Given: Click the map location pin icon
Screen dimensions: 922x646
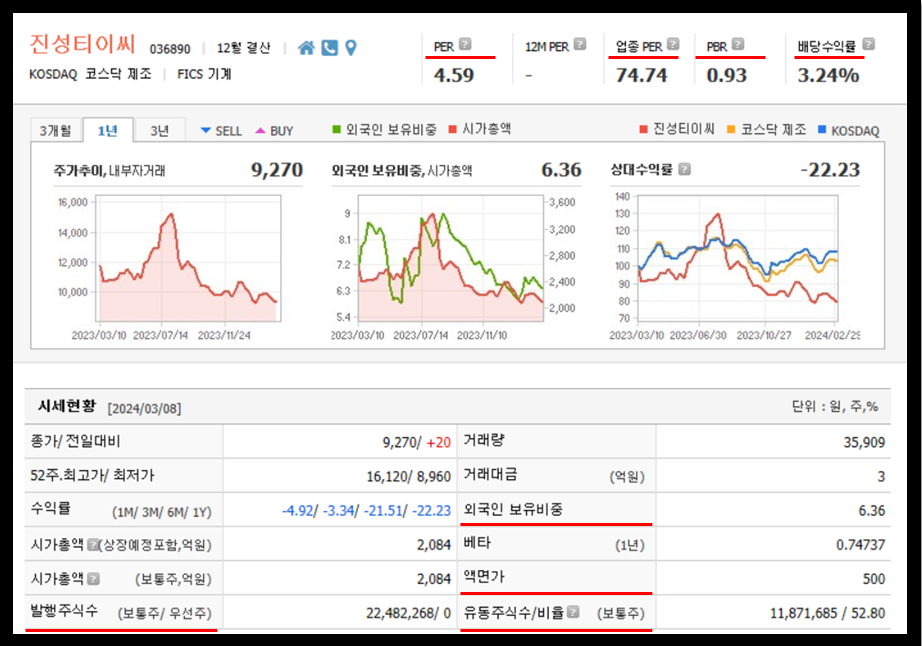Looking at the screenshot, I should click(x=351, y=48).
